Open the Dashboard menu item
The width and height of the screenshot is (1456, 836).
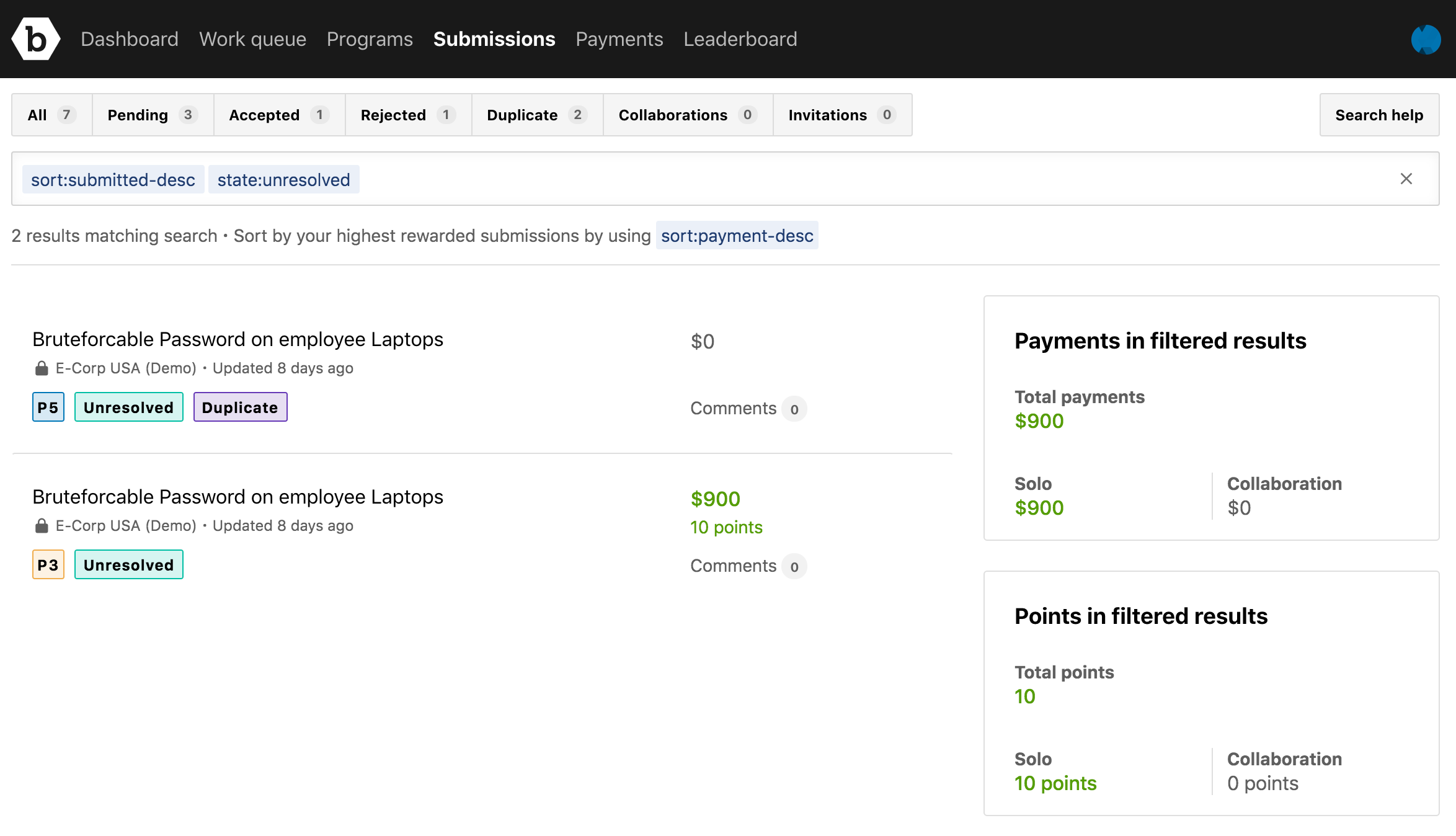click(130, 39)
